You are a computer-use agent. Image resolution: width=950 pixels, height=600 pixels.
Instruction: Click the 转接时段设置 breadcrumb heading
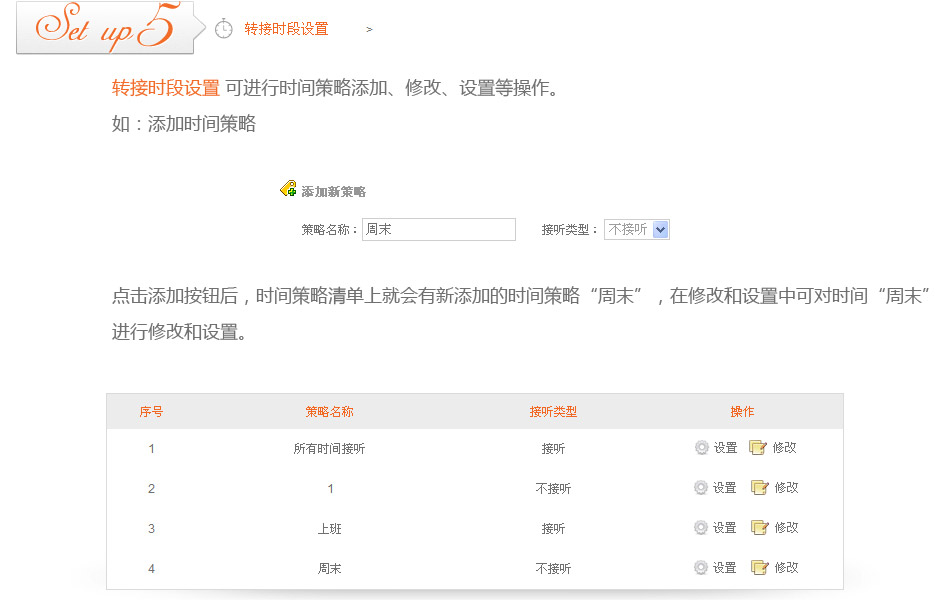point(286,29)
